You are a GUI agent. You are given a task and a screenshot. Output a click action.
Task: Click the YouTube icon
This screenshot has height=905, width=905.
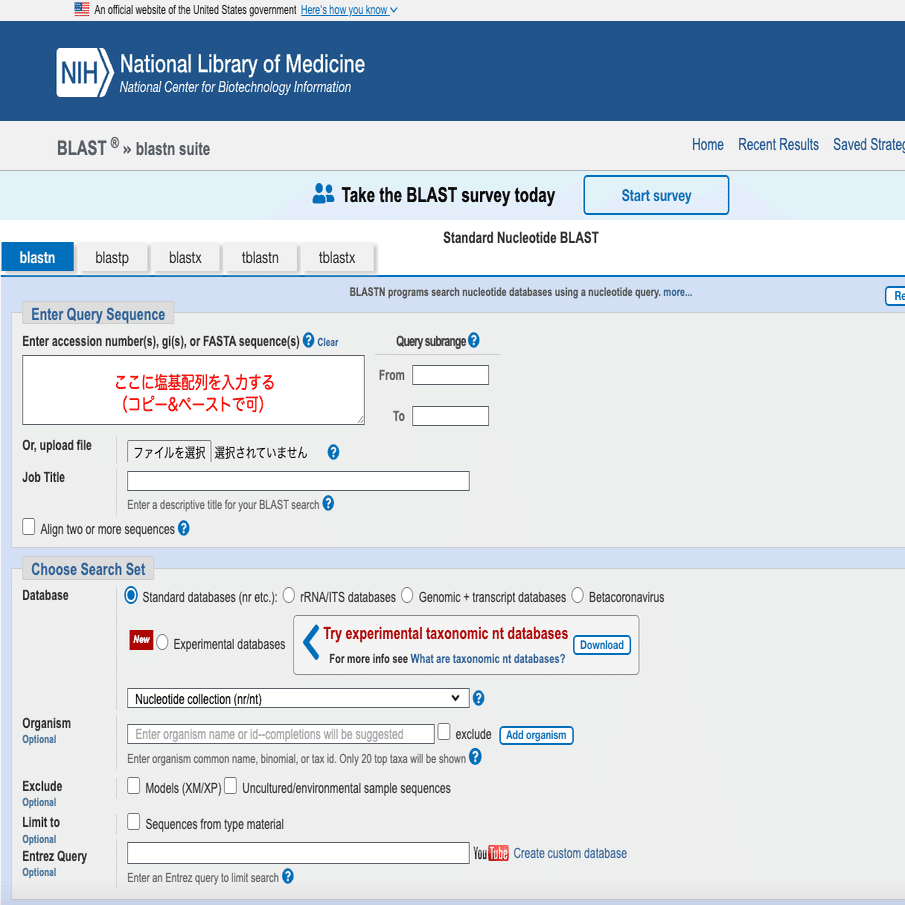click(491, 853)
